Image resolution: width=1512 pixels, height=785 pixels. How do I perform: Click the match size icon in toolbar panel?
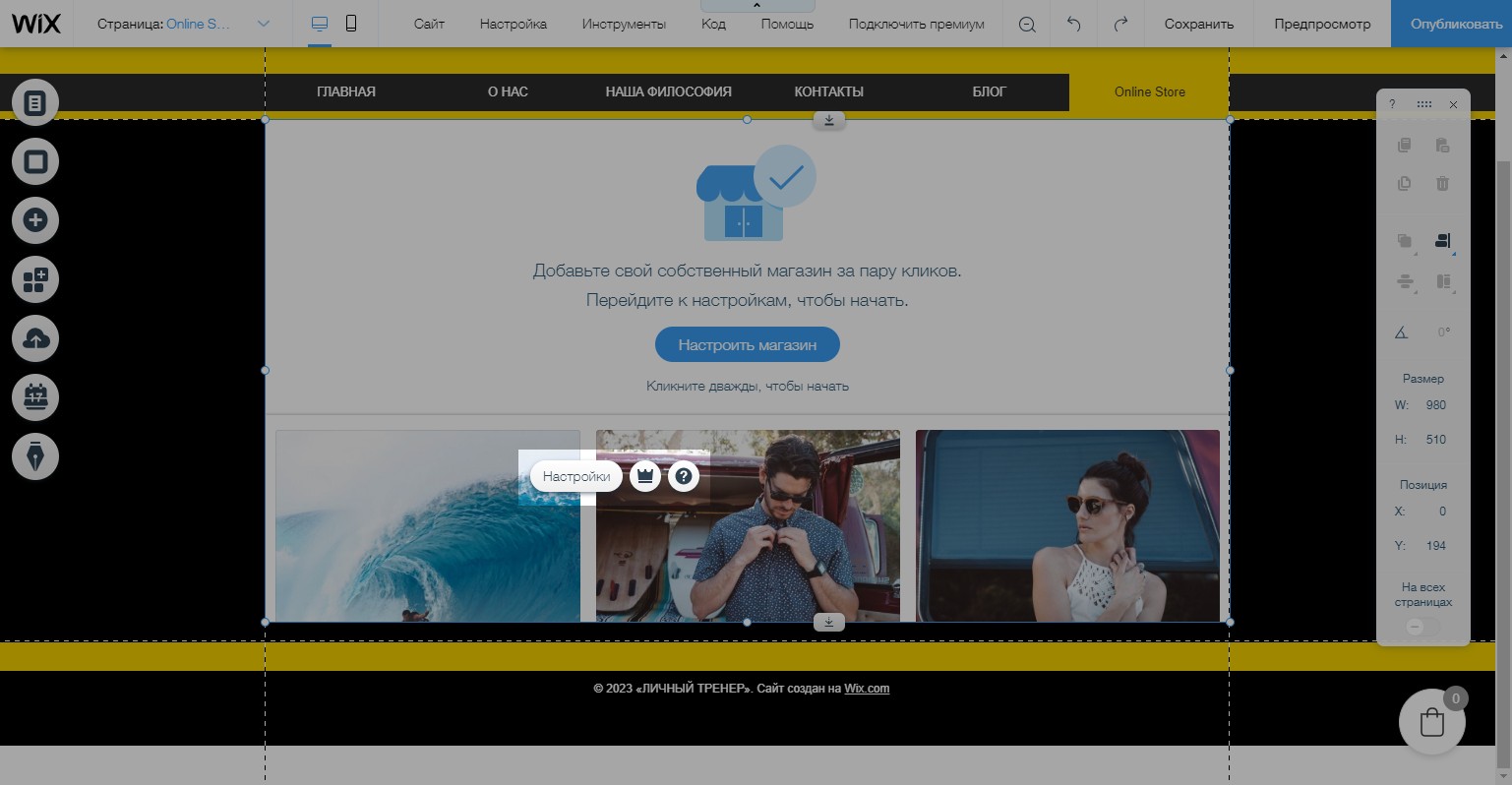coord(1443,281)
